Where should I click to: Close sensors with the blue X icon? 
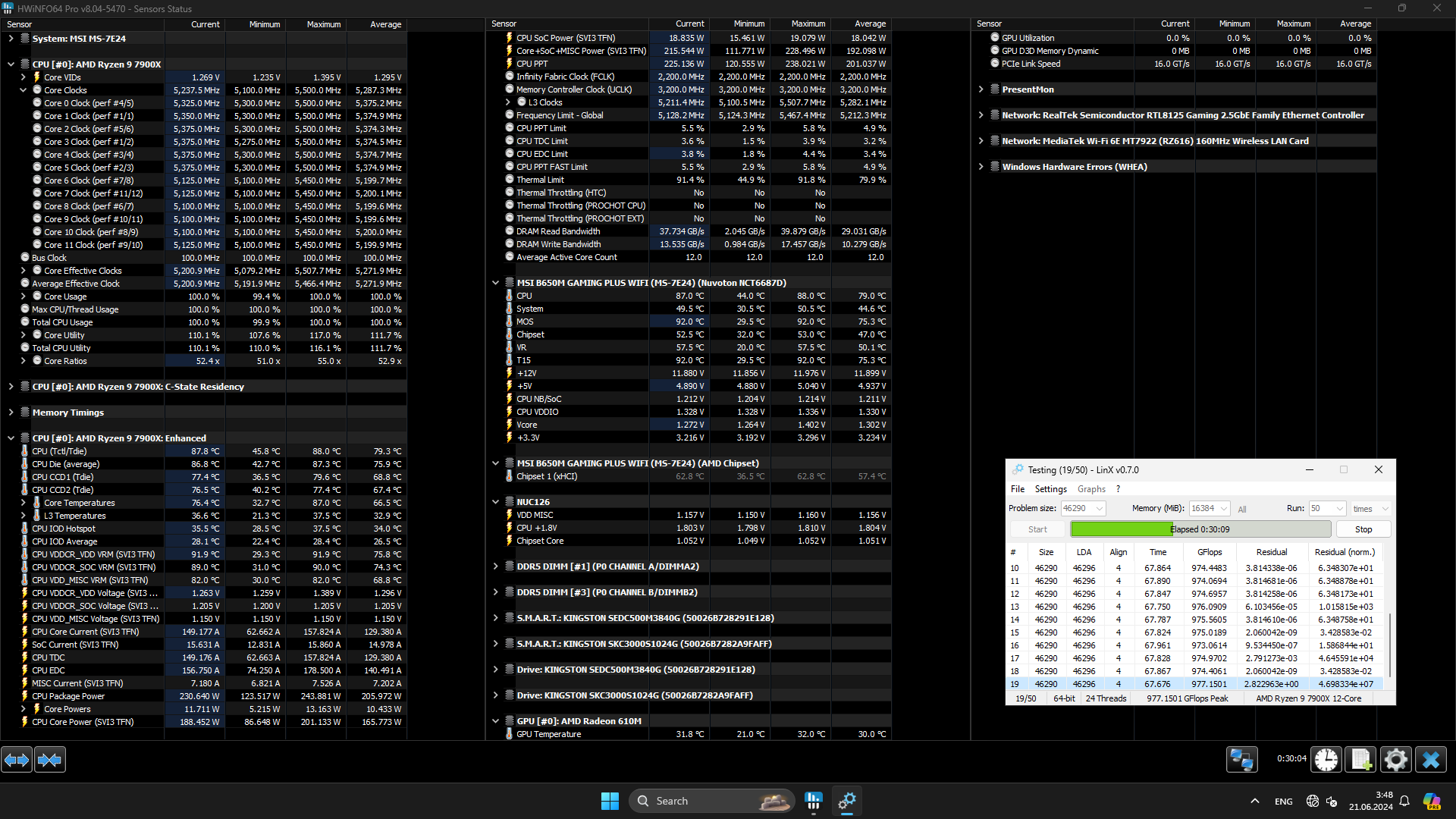pos(1431,760)
